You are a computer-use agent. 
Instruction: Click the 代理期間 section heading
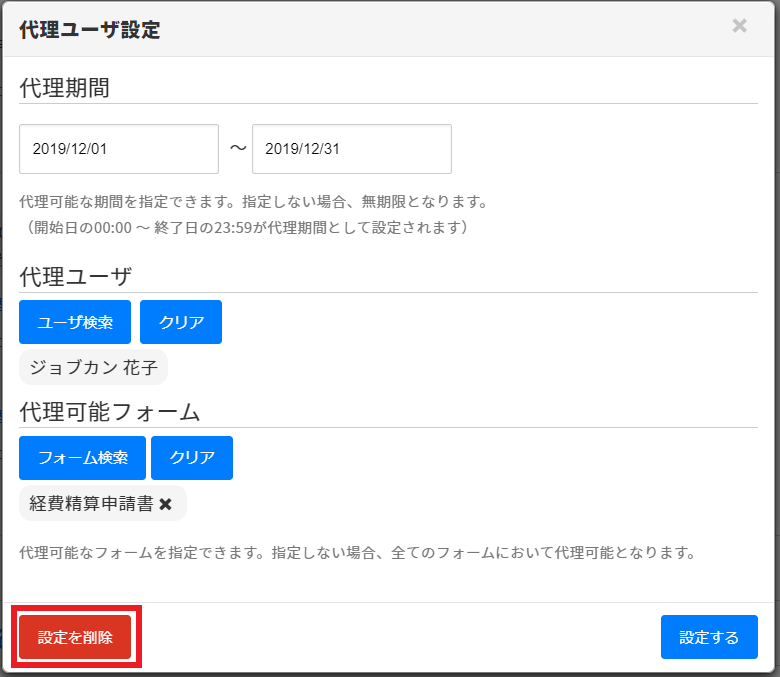click(x=64, y=88)
